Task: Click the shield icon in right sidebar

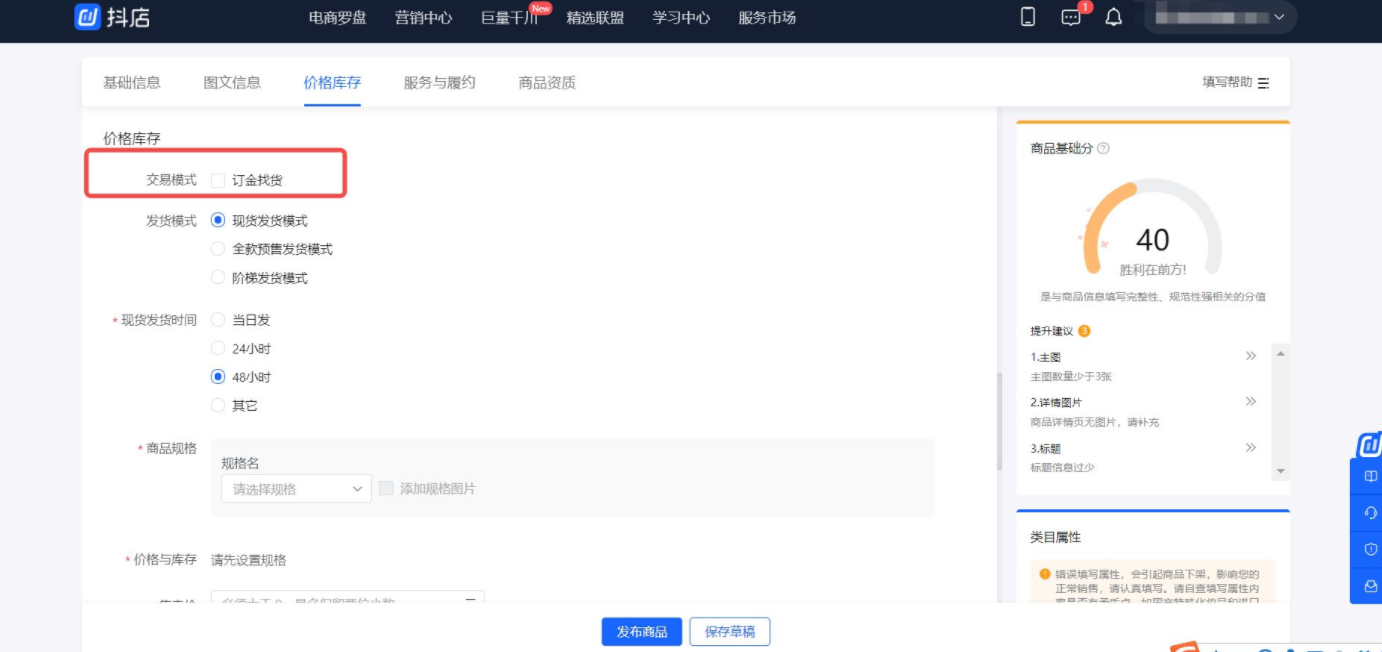Action: pyautogui.click(x=1370, y=549)
